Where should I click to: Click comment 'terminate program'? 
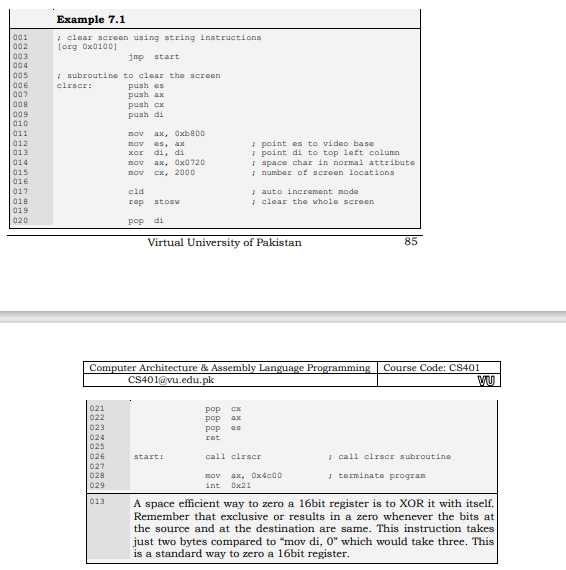pyautogui.click(x=377, y=475)
